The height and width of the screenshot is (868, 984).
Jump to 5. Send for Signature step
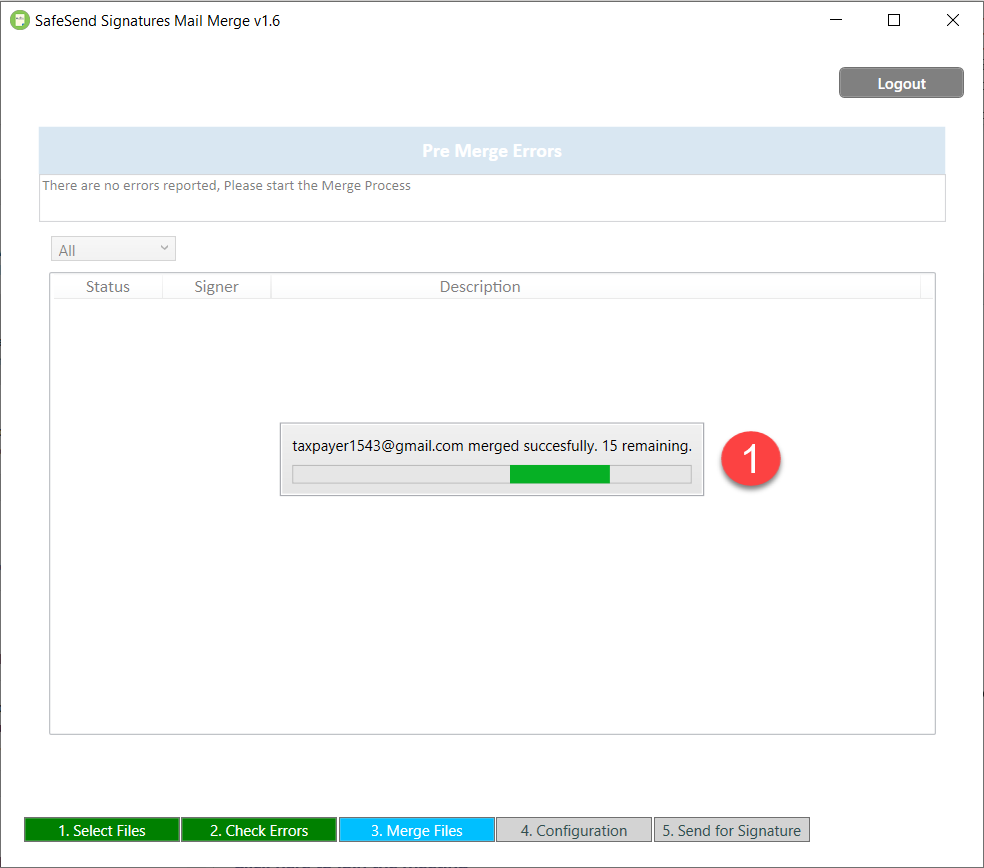point(732,830)
